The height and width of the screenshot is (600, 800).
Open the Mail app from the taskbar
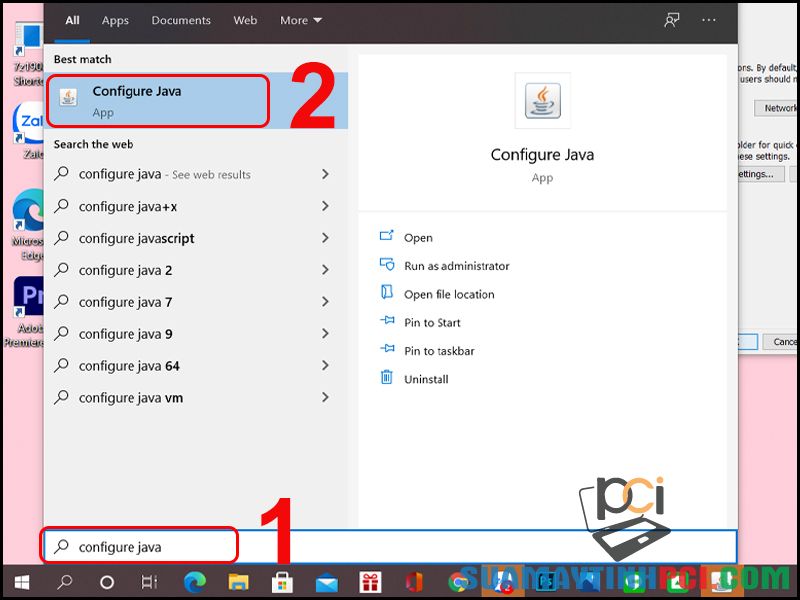coord(327,580)
